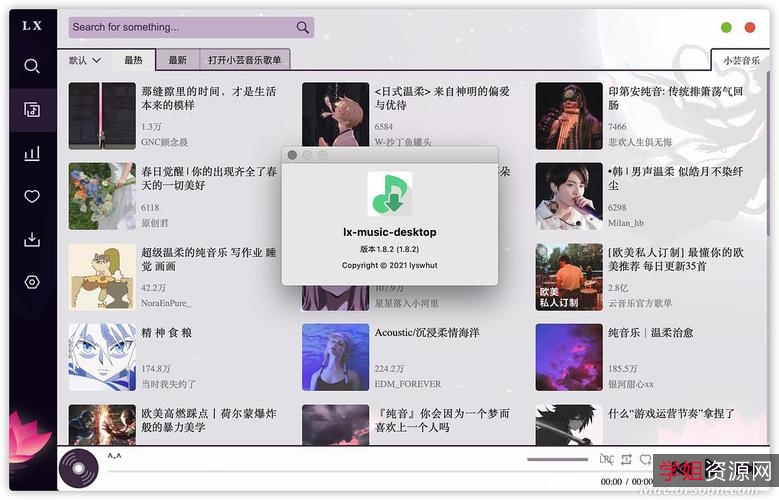Image resolution: width=779 pixels, height=500 pixels.
Task: Click the lx-music-desktop name in dialog
Action: pos(390,232)
